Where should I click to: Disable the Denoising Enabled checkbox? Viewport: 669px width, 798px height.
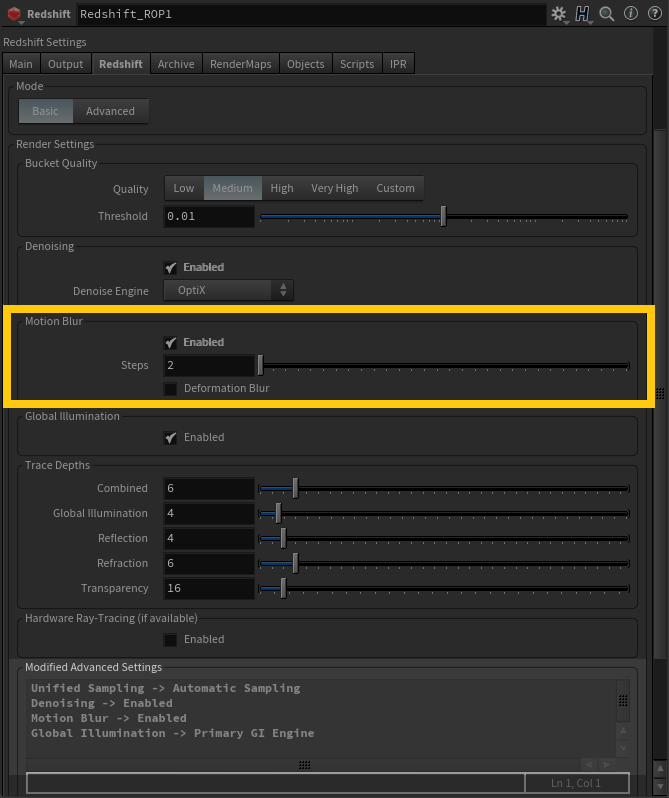[171, 268]
